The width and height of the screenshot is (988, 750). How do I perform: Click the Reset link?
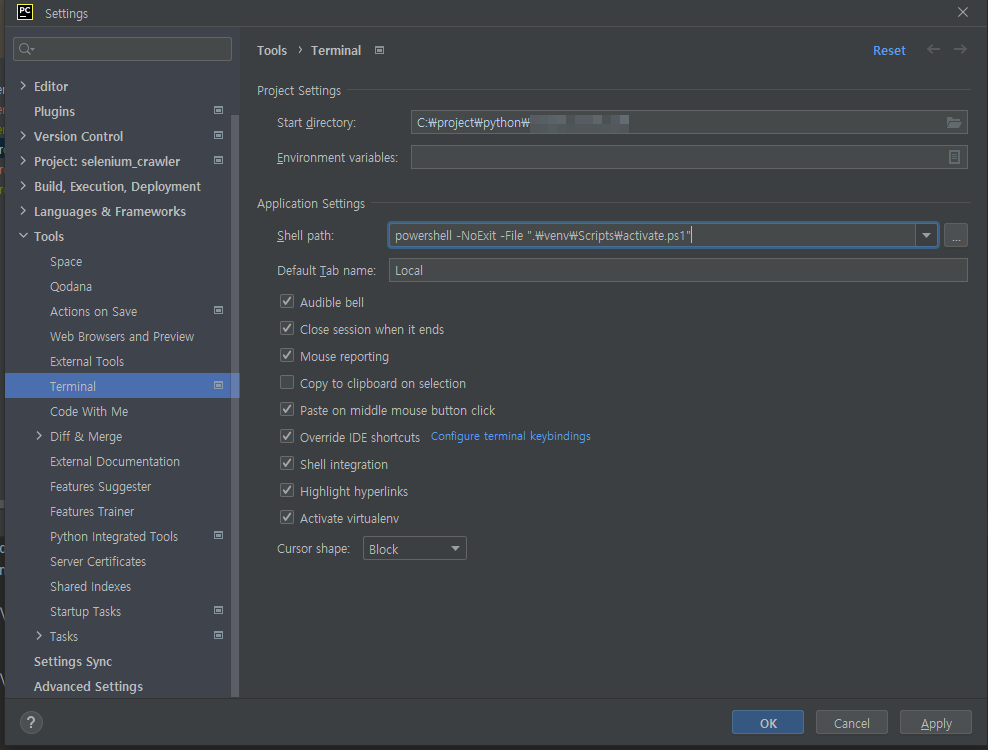click(889, 50)
